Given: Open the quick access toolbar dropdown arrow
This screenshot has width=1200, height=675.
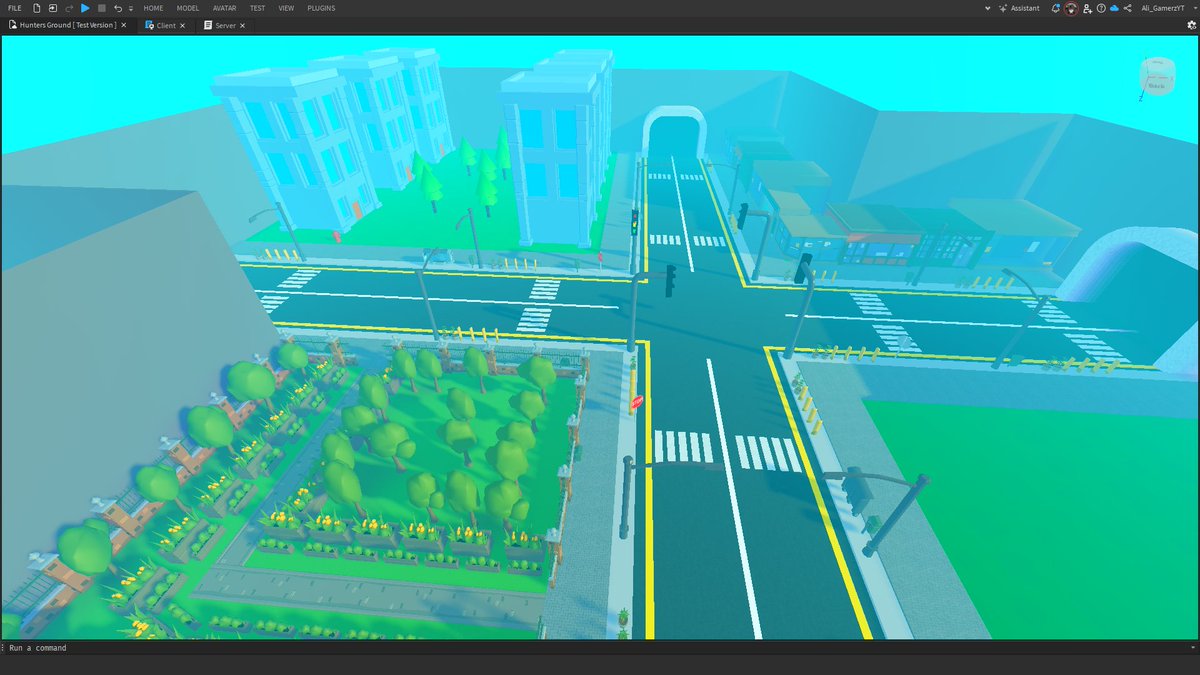Looking at the screenshot, I should click(130, 8).
